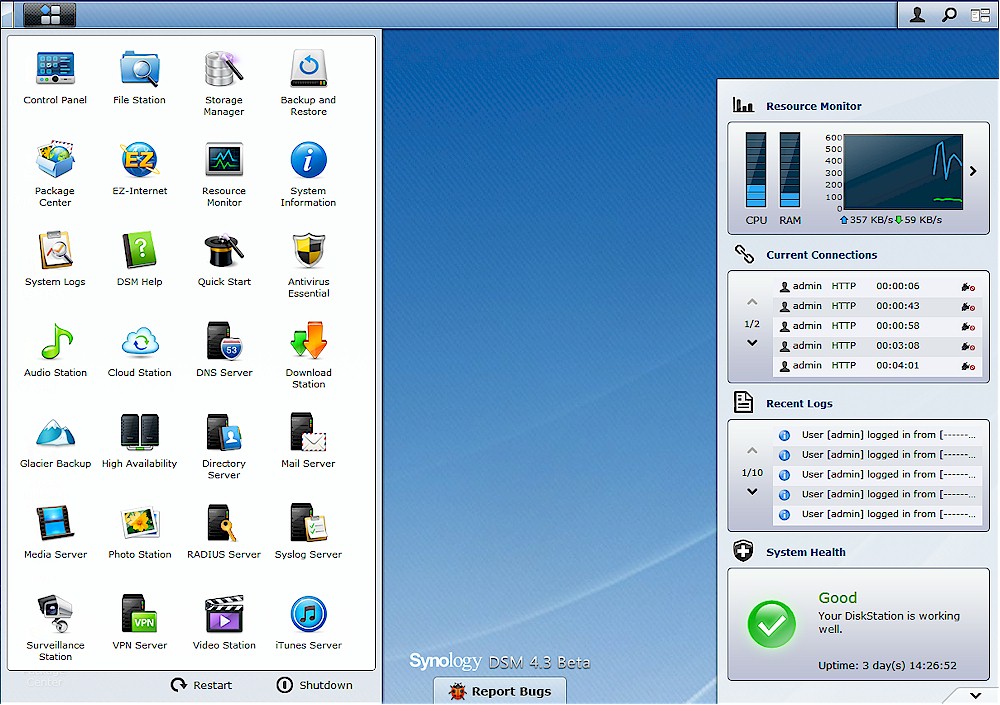
Task: Launch File Station
Action: (140, 77)
